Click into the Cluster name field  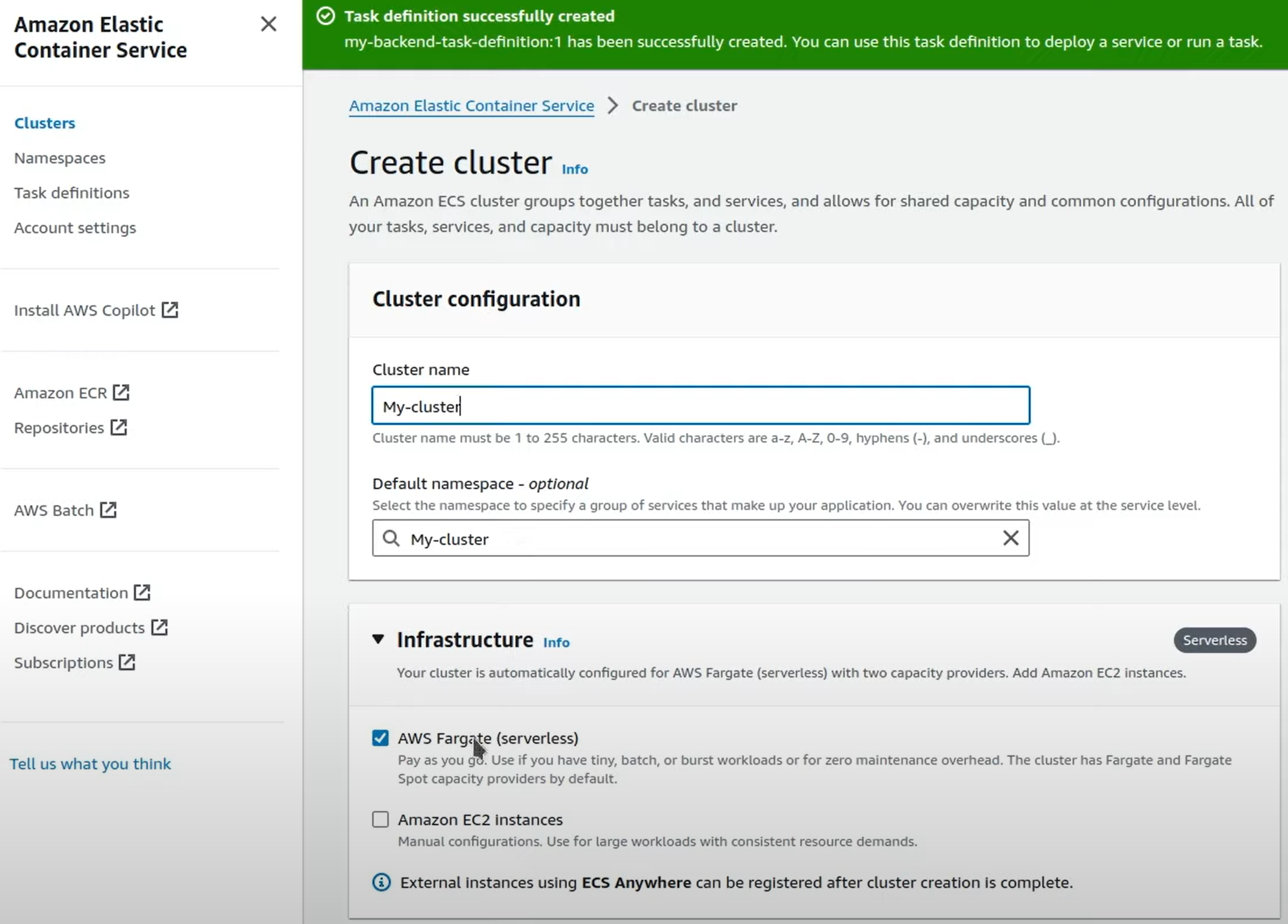coord(701,405)
